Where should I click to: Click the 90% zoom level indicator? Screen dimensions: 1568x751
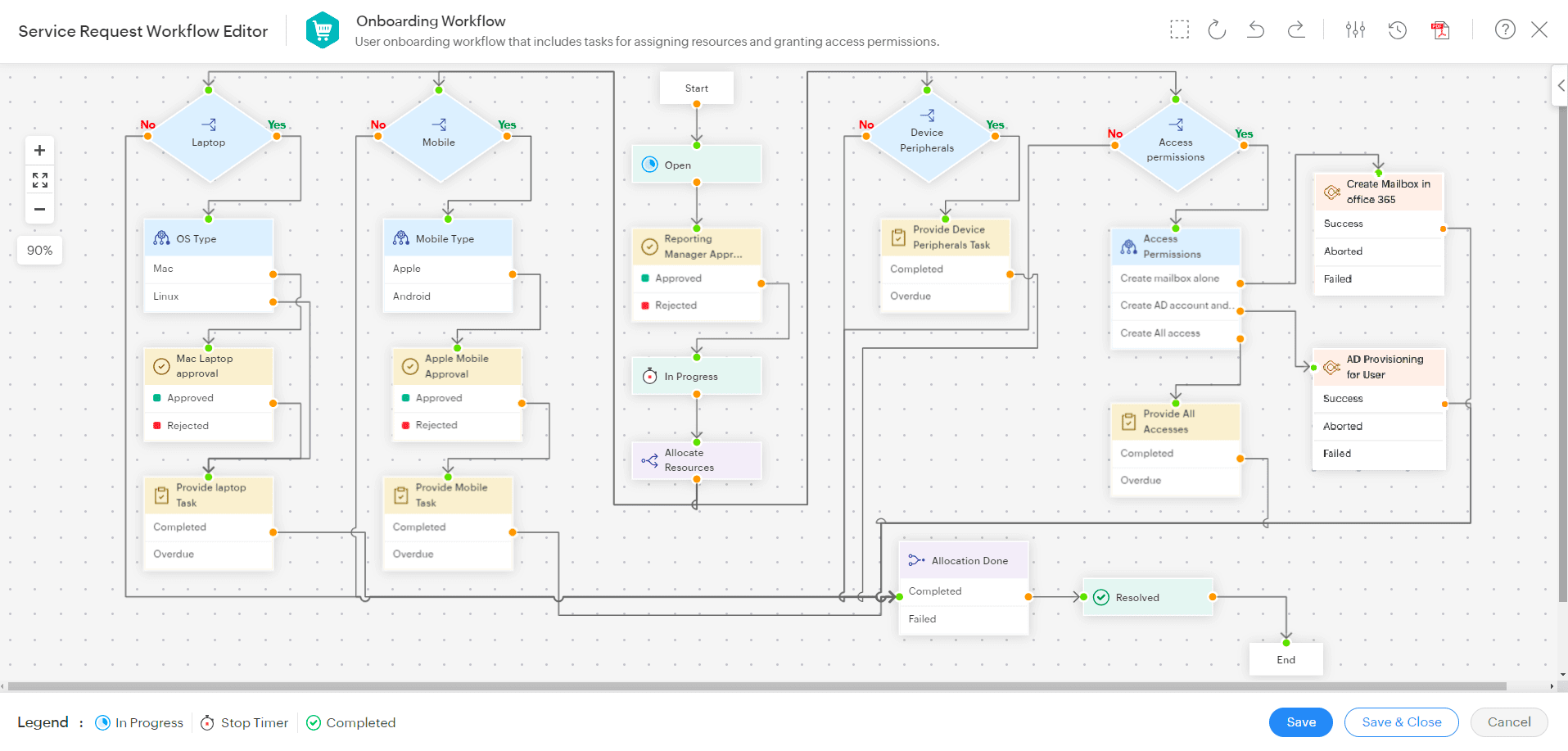[x=39, y=250]
